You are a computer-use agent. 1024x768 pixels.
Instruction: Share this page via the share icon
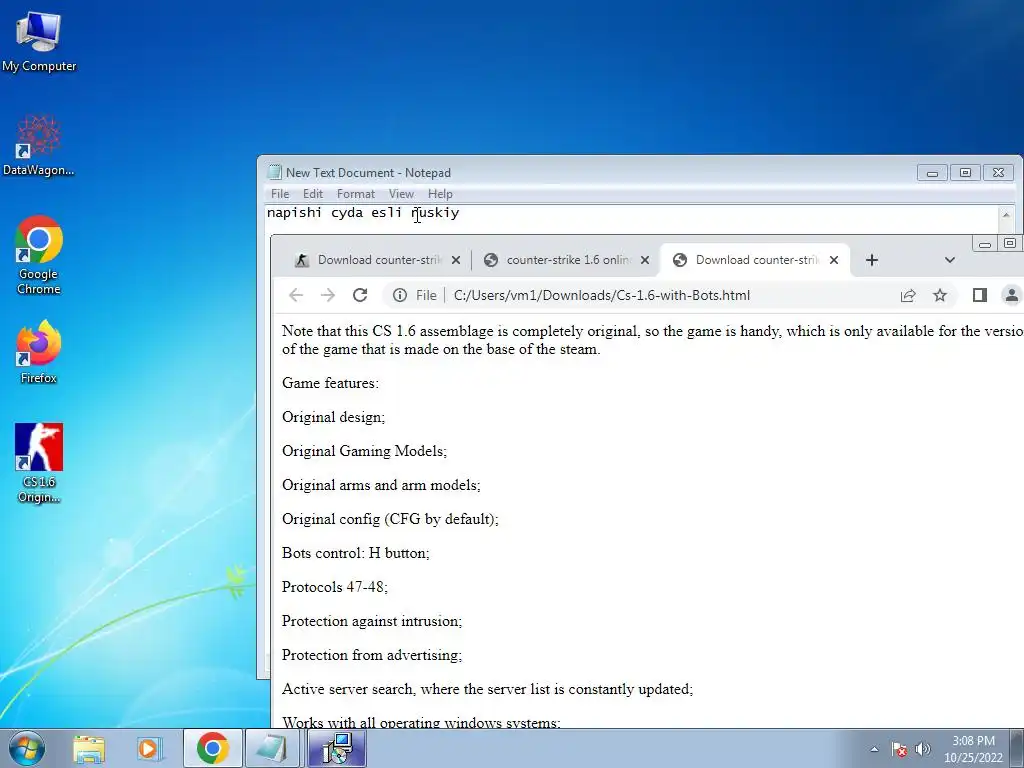coord(908,295)
